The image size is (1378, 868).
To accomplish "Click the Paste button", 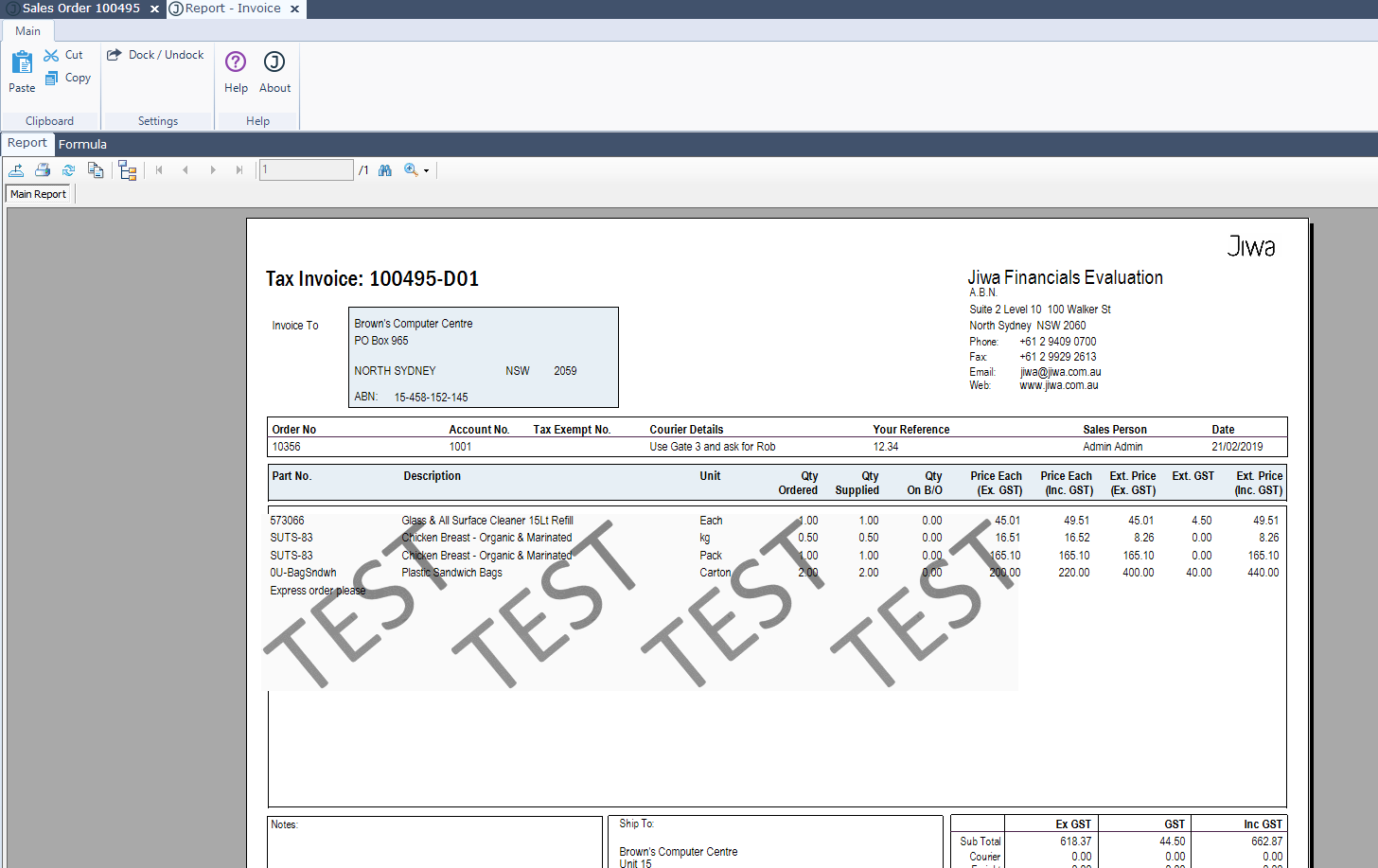I will click(x=22, y=73).
